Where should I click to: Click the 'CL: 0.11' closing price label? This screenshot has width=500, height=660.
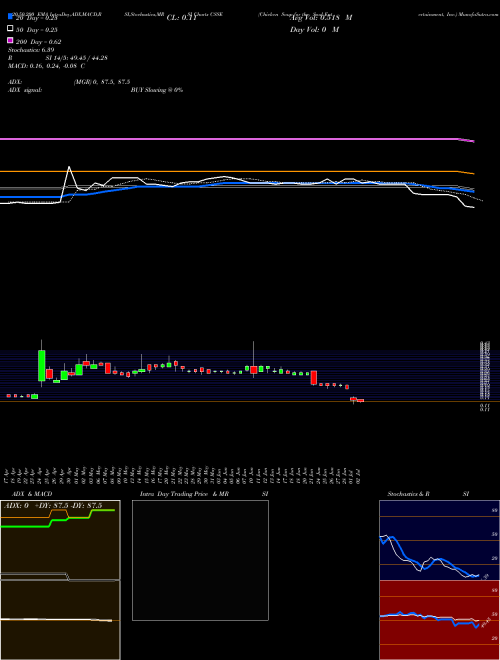182,18
